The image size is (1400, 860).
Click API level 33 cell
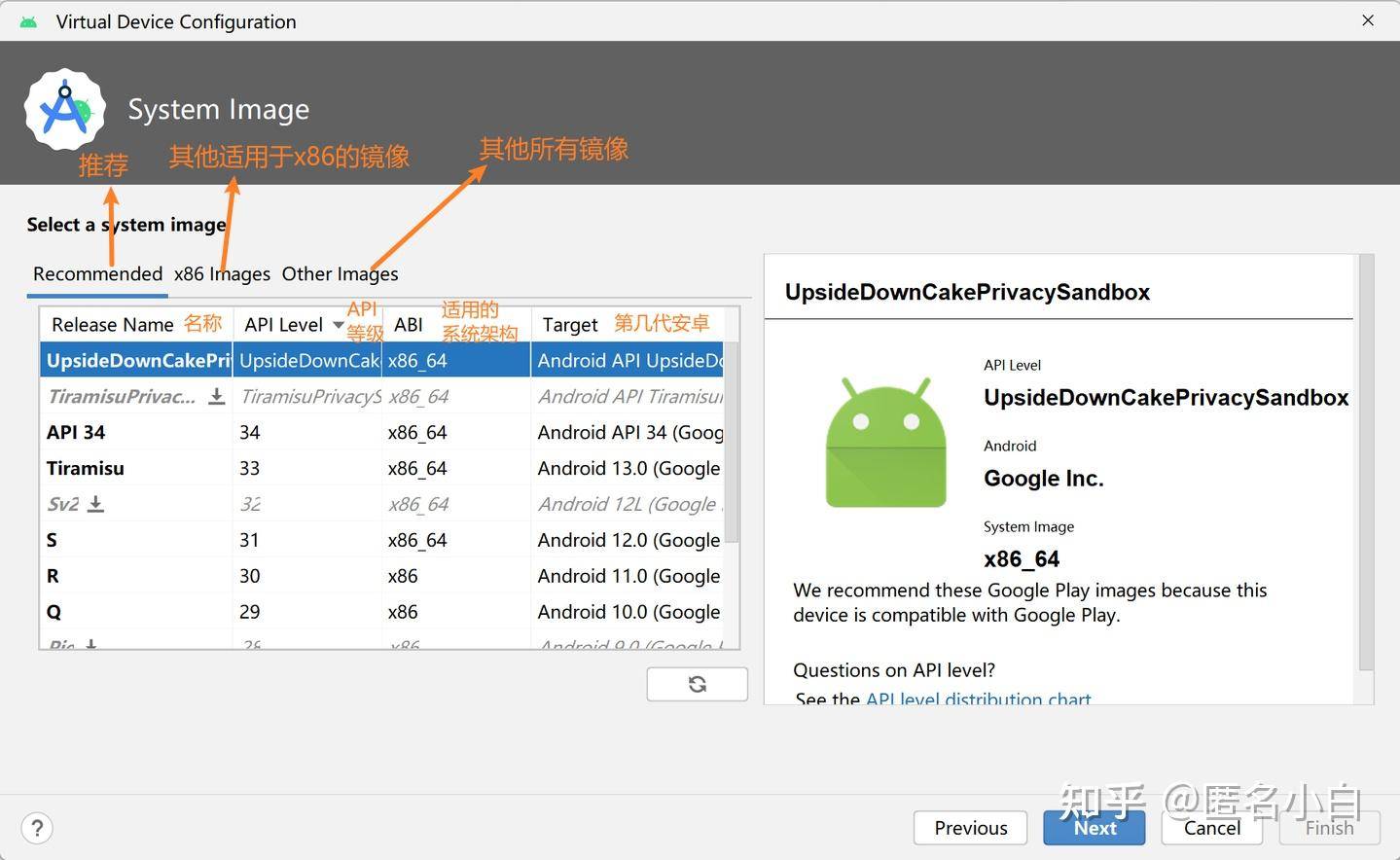click(250, 468)
